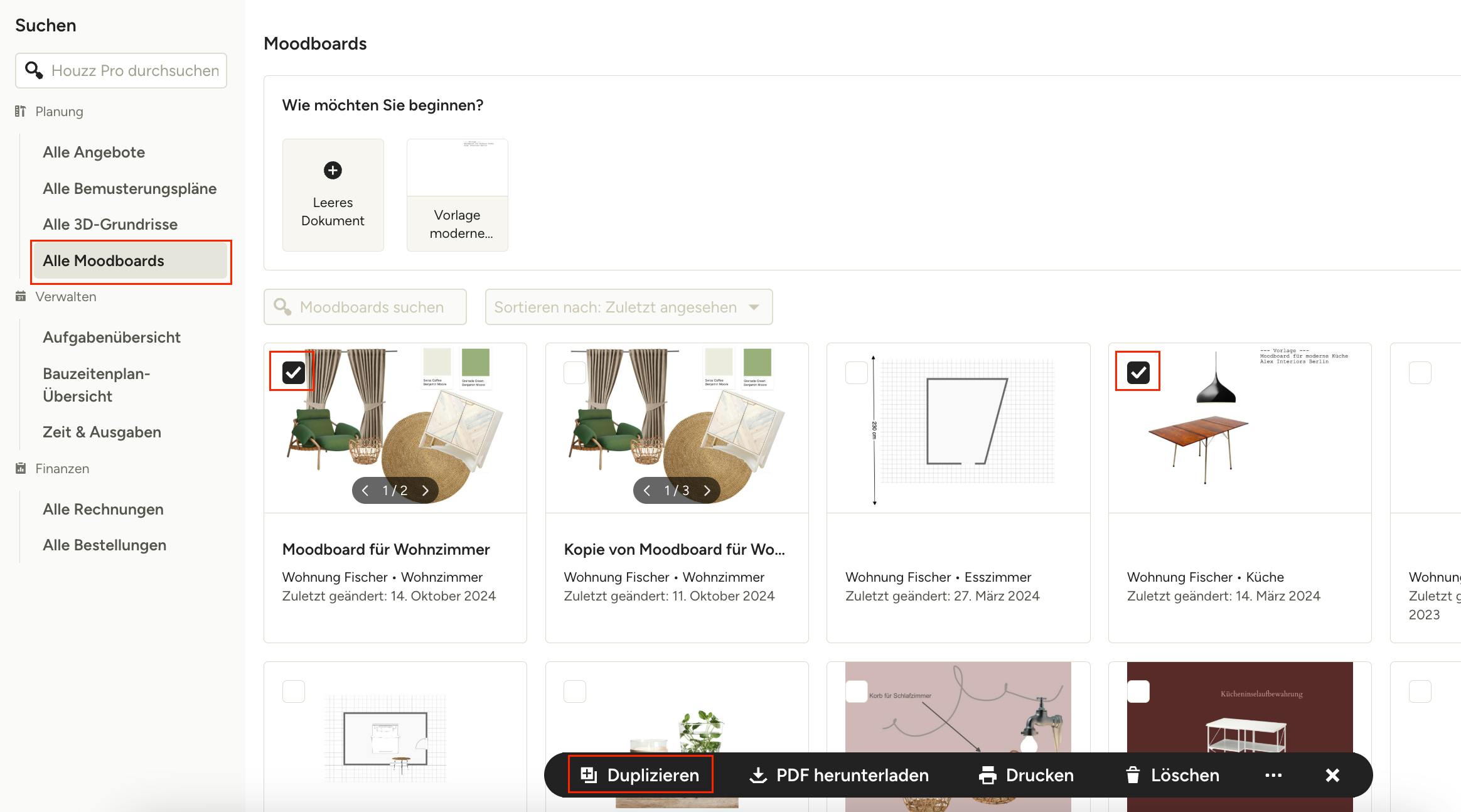
Task: Open the Sortieren nach dropdown
Action: click(x=628, y=307)
